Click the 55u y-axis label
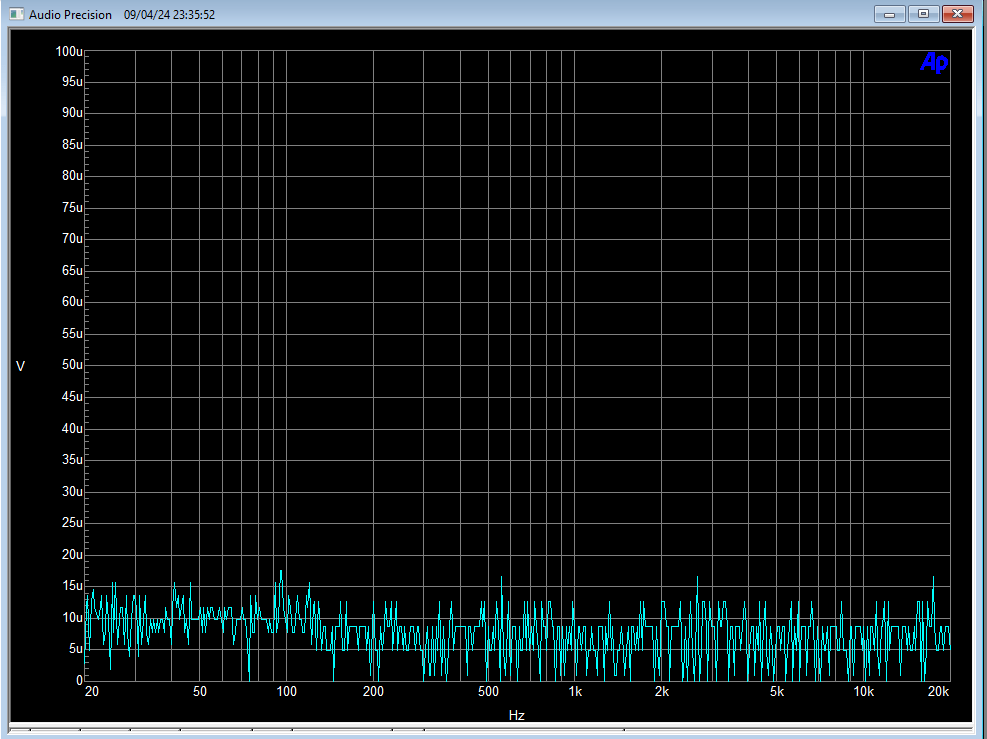This screenshot has height=739, width=987. pos(72,334)
